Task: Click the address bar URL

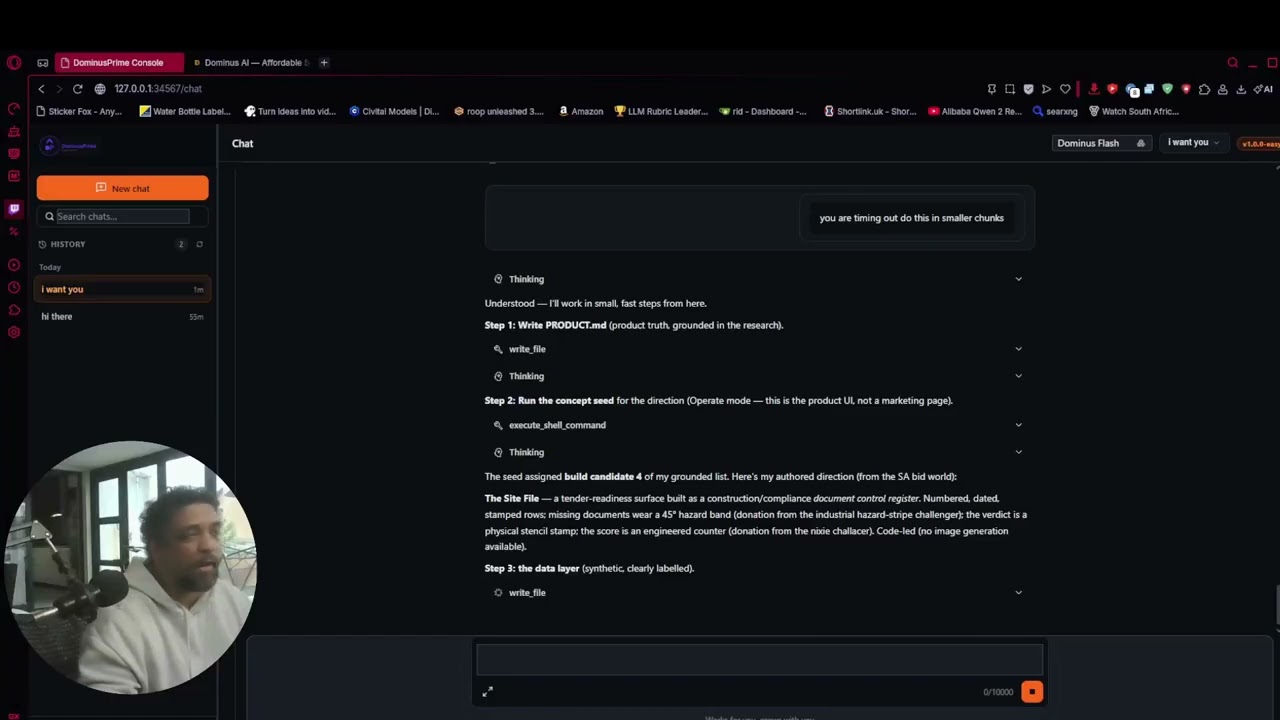Action: (158, 89)
